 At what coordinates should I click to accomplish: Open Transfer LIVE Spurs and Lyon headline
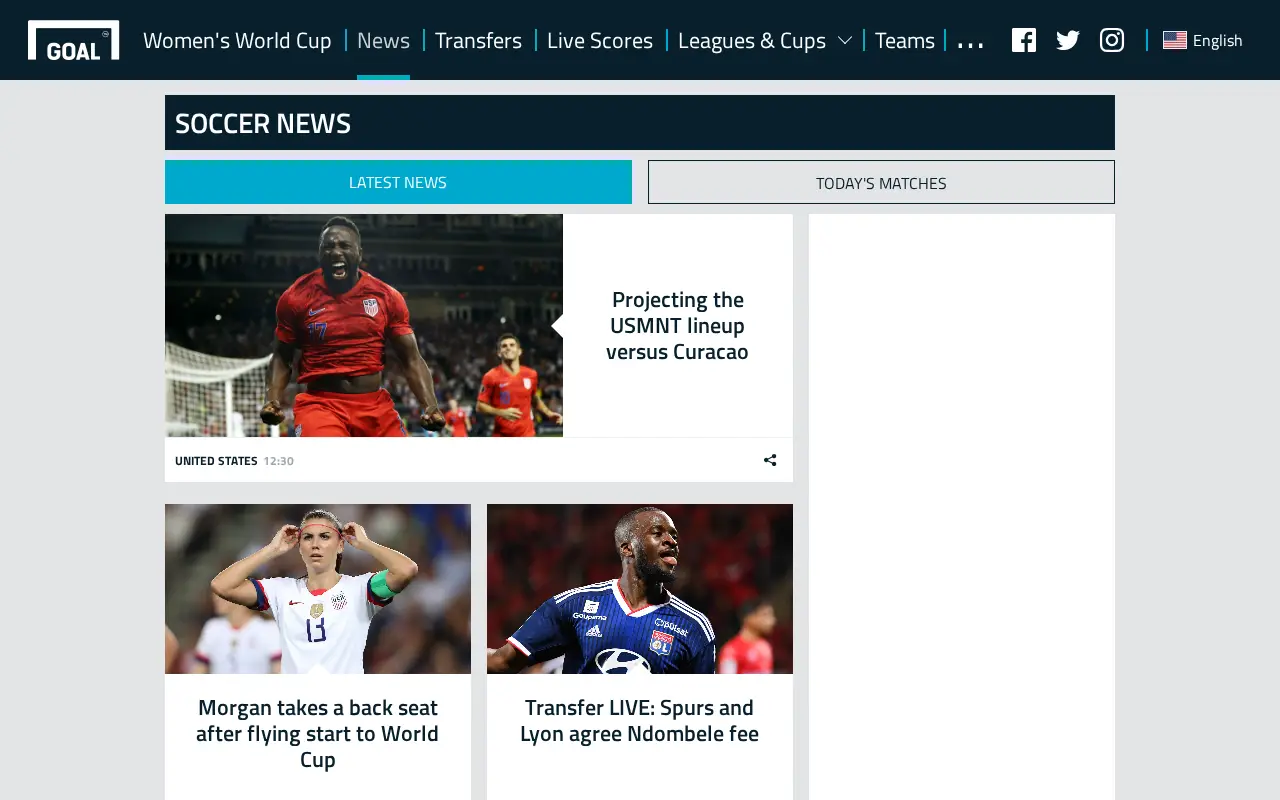click(x=640, y=720)
